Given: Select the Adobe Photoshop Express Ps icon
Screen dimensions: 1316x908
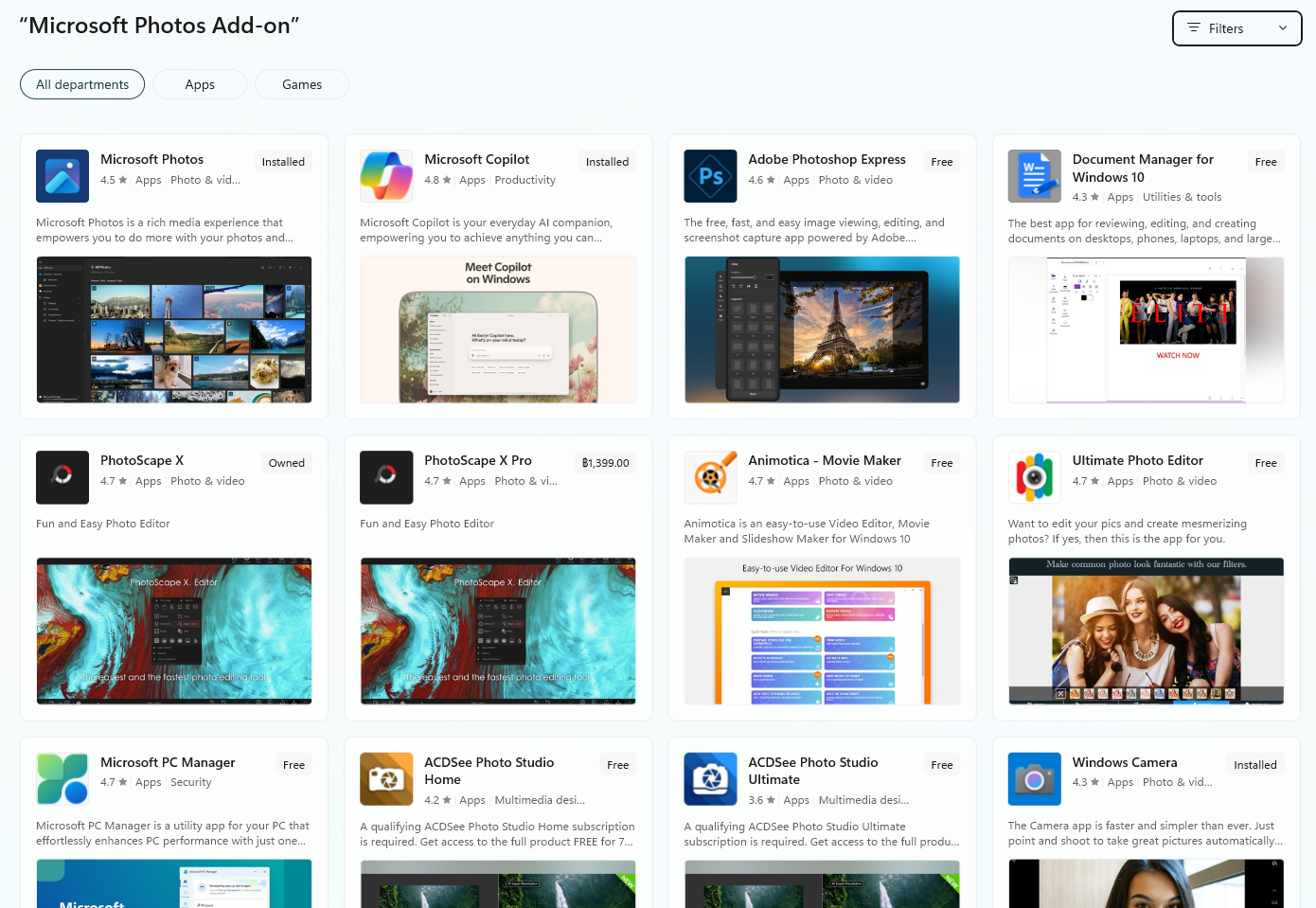Looking at the screenshot, I should [x=710, y=176].
